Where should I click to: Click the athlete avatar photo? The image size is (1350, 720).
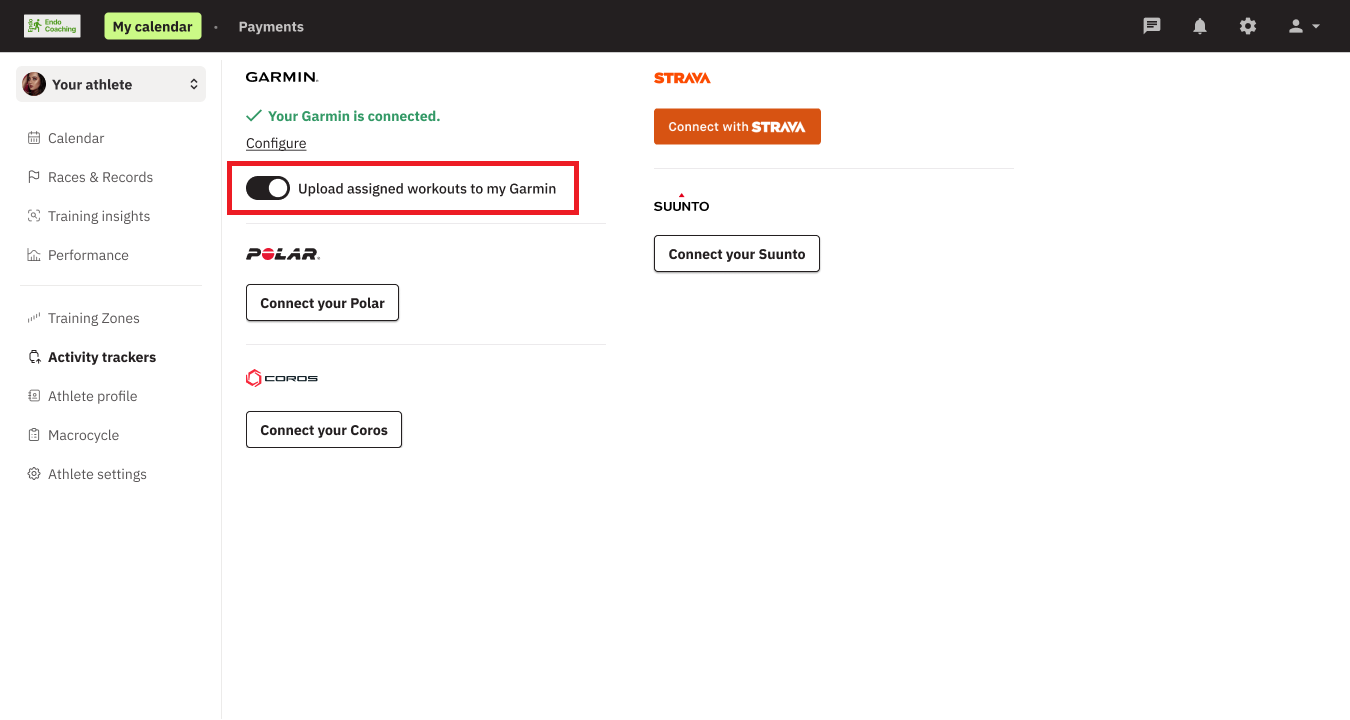[x=34, y=84]
